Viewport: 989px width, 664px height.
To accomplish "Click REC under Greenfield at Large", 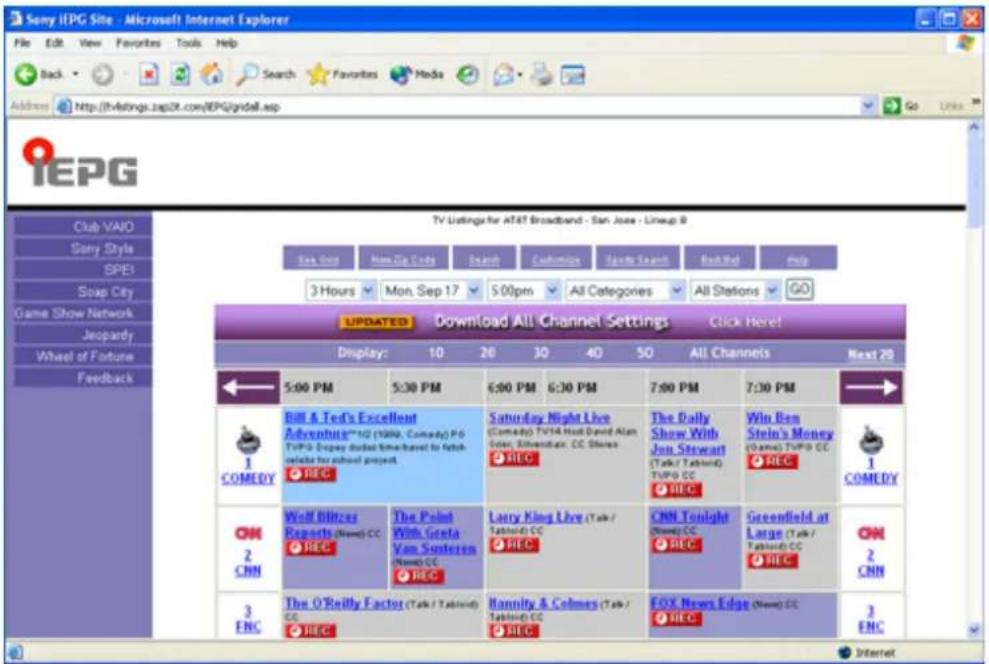I will tap(773, 561).
